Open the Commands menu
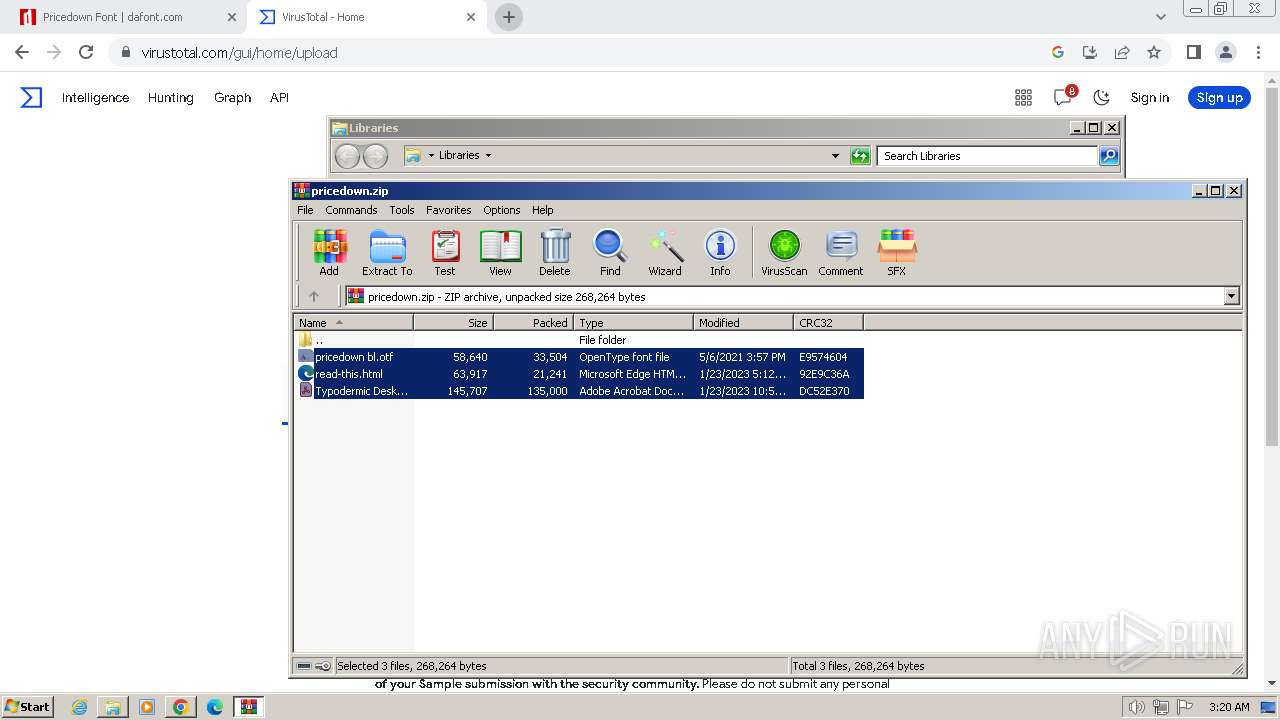This screenshot has height=720, width=1280. (x=351, y=210)
